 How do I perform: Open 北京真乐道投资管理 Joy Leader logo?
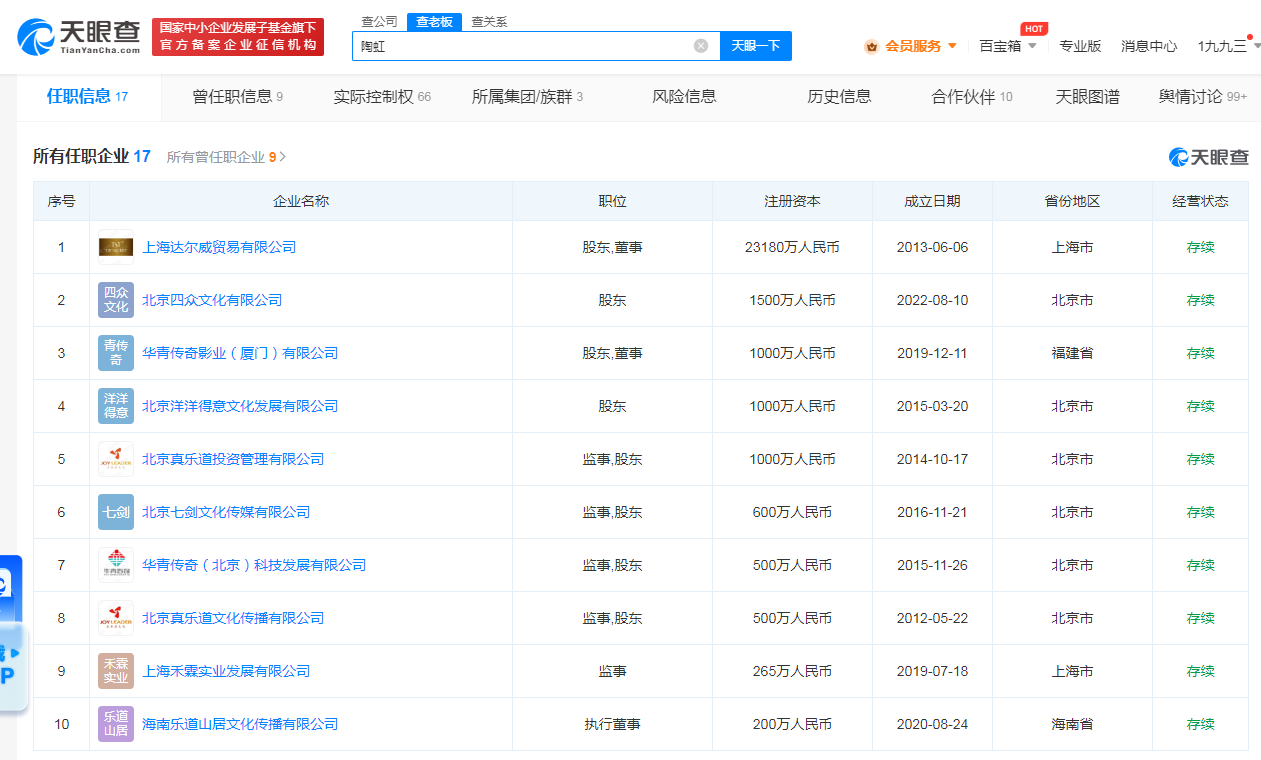coord(116,459)
